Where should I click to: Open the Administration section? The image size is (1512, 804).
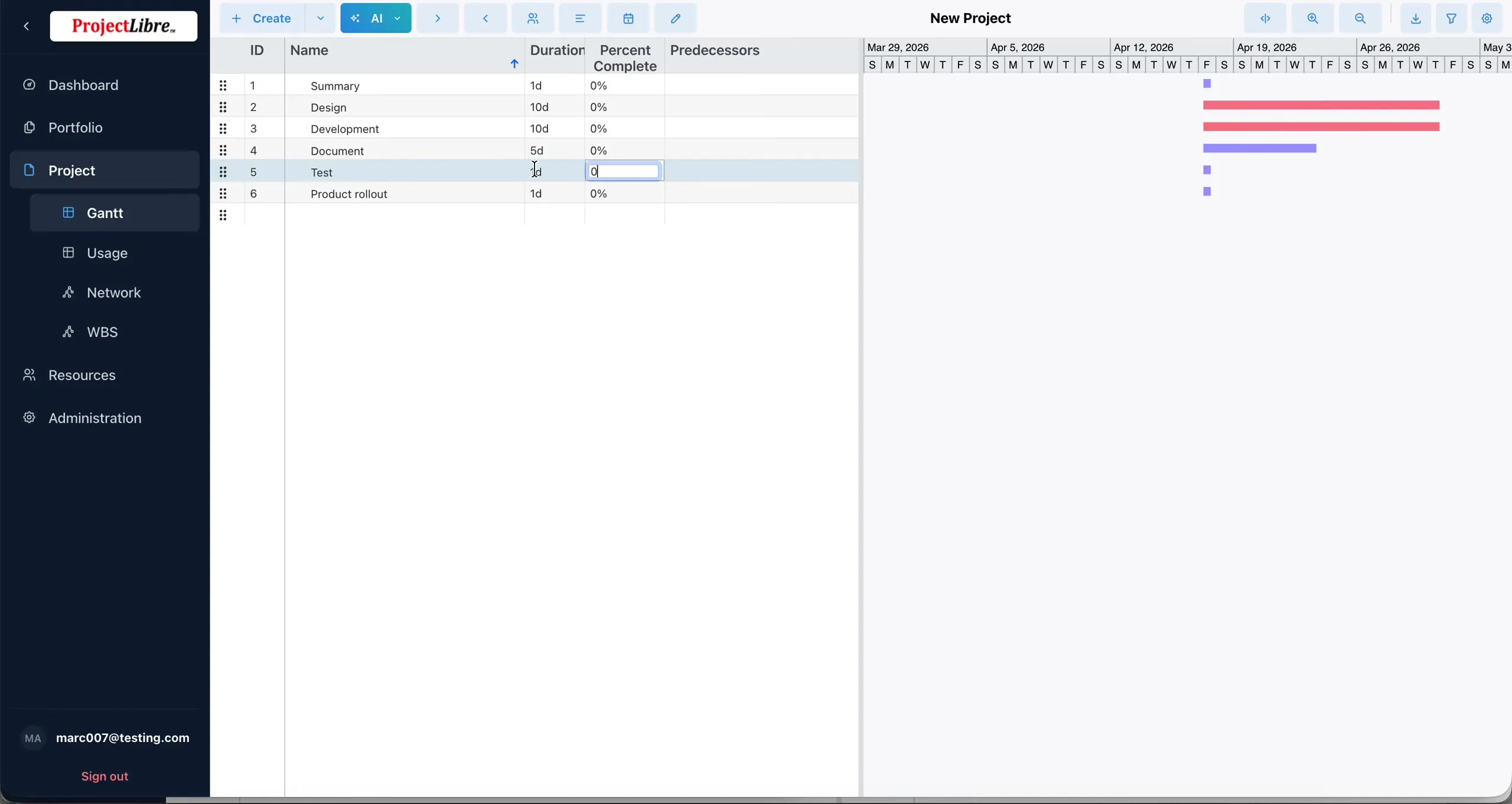[94, 418]
